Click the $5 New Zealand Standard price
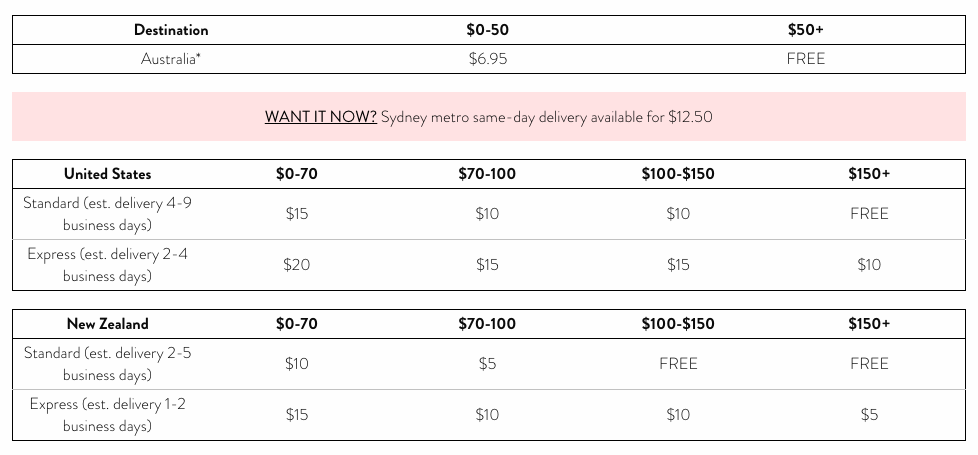The image size is (978, 455). pos(487,364)
